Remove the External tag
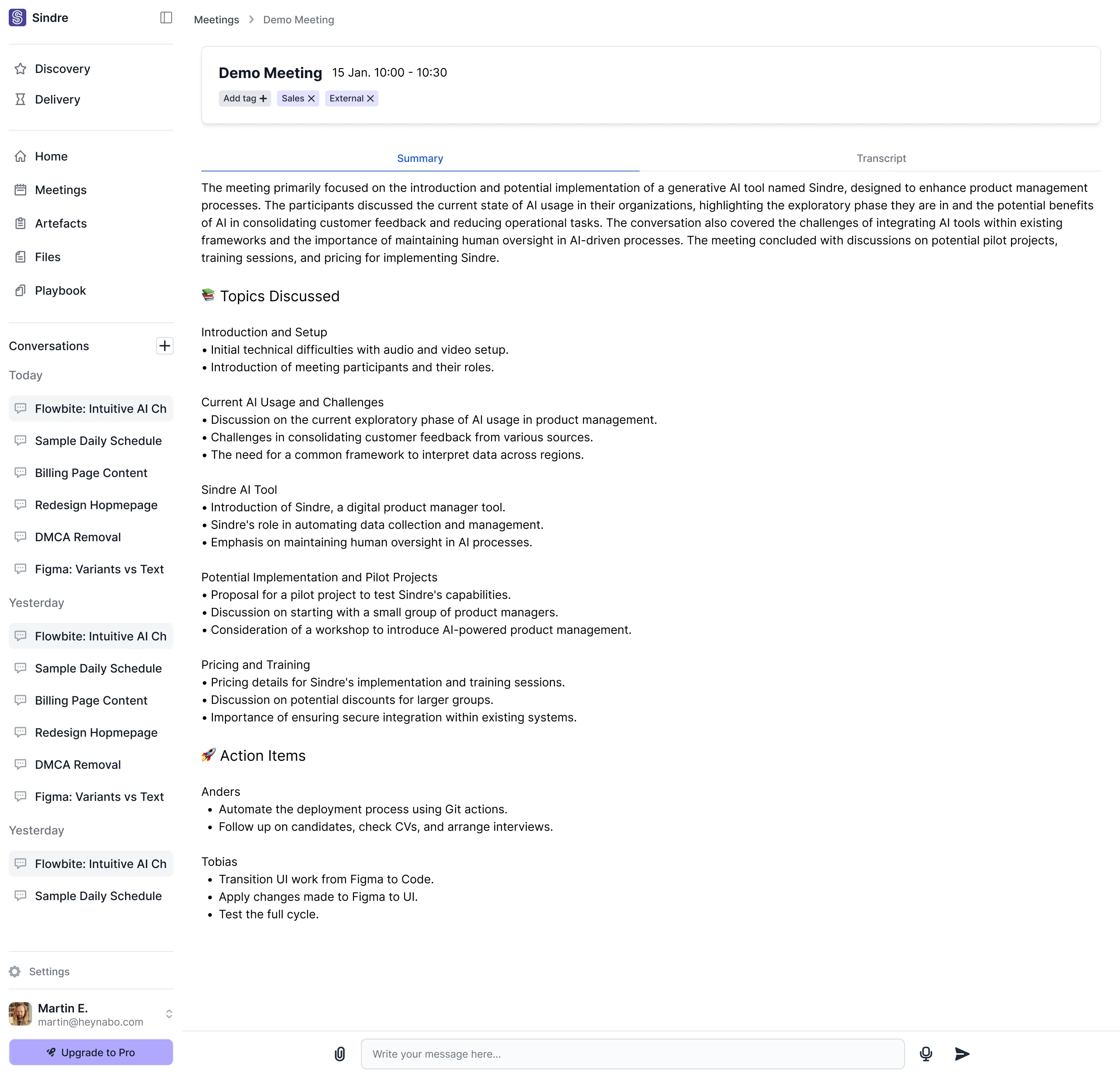The height and width of the screenshot is (1089, 1120). click(x=370, y=98)
